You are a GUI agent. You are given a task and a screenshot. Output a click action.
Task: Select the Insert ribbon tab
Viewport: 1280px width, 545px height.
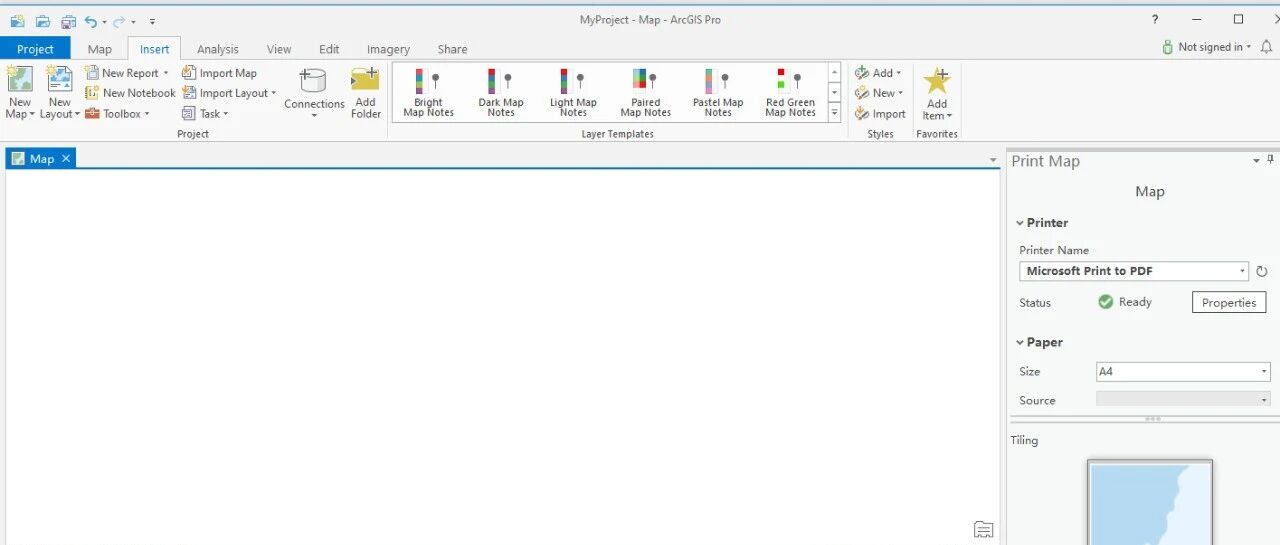154,49
